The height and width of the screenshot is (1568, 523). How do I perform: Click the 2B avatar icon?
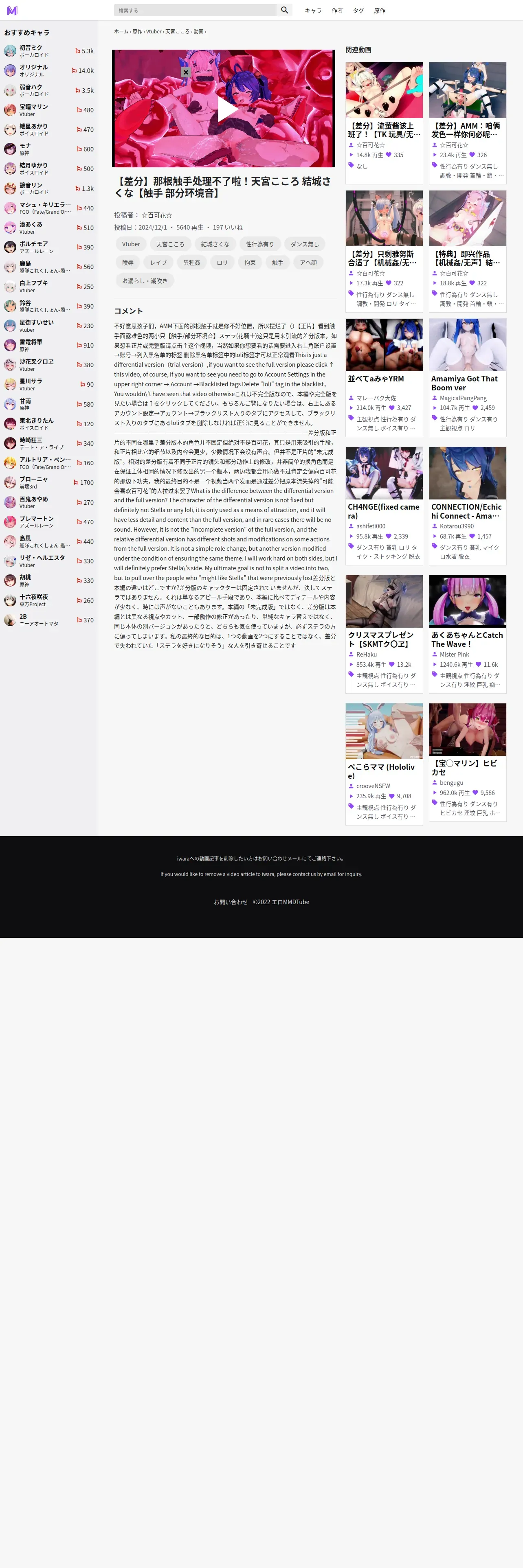[10, 620]
